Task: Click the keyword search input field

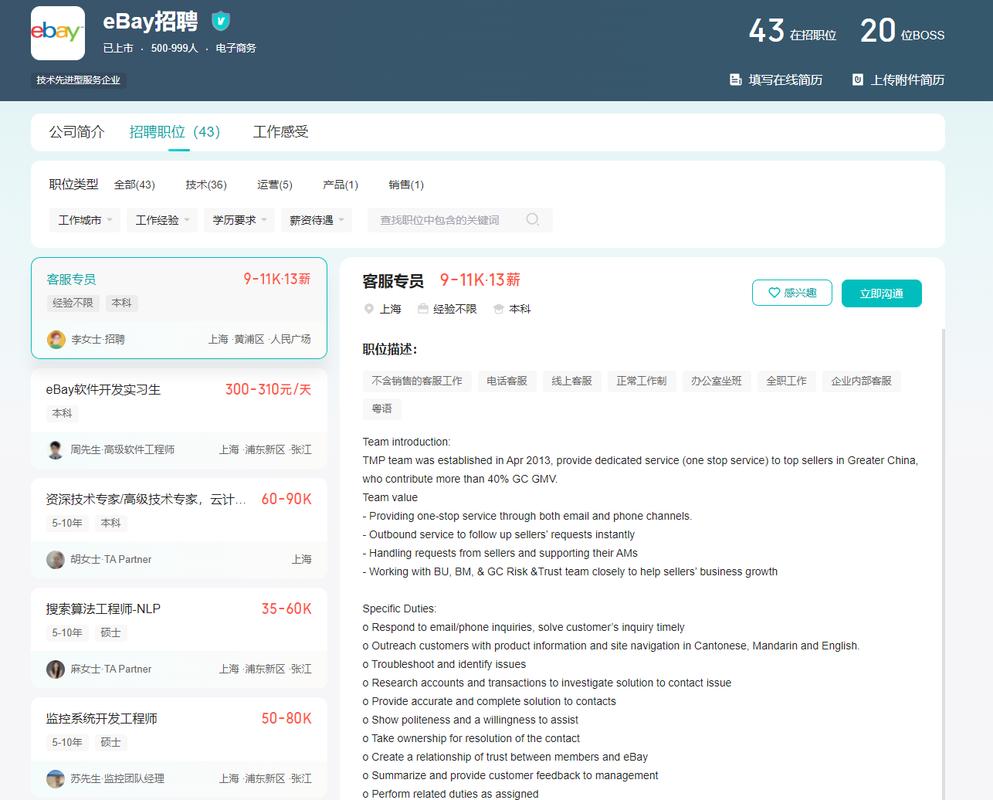Action: click(460, 220)
